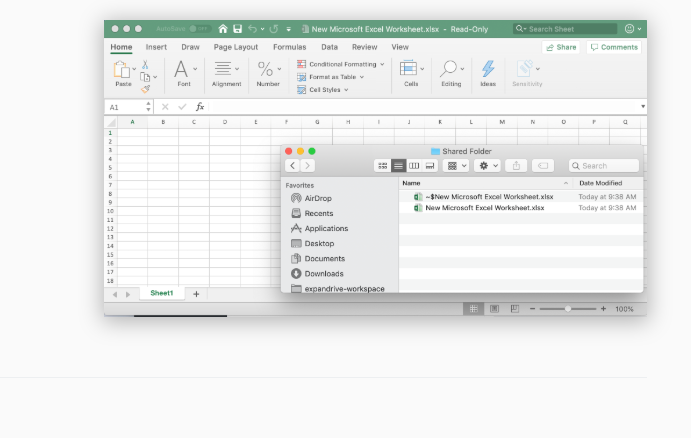Expand the Cell Styles dropdown
Viewport: 691px width, 438px height.
click(x=346, y=90)
